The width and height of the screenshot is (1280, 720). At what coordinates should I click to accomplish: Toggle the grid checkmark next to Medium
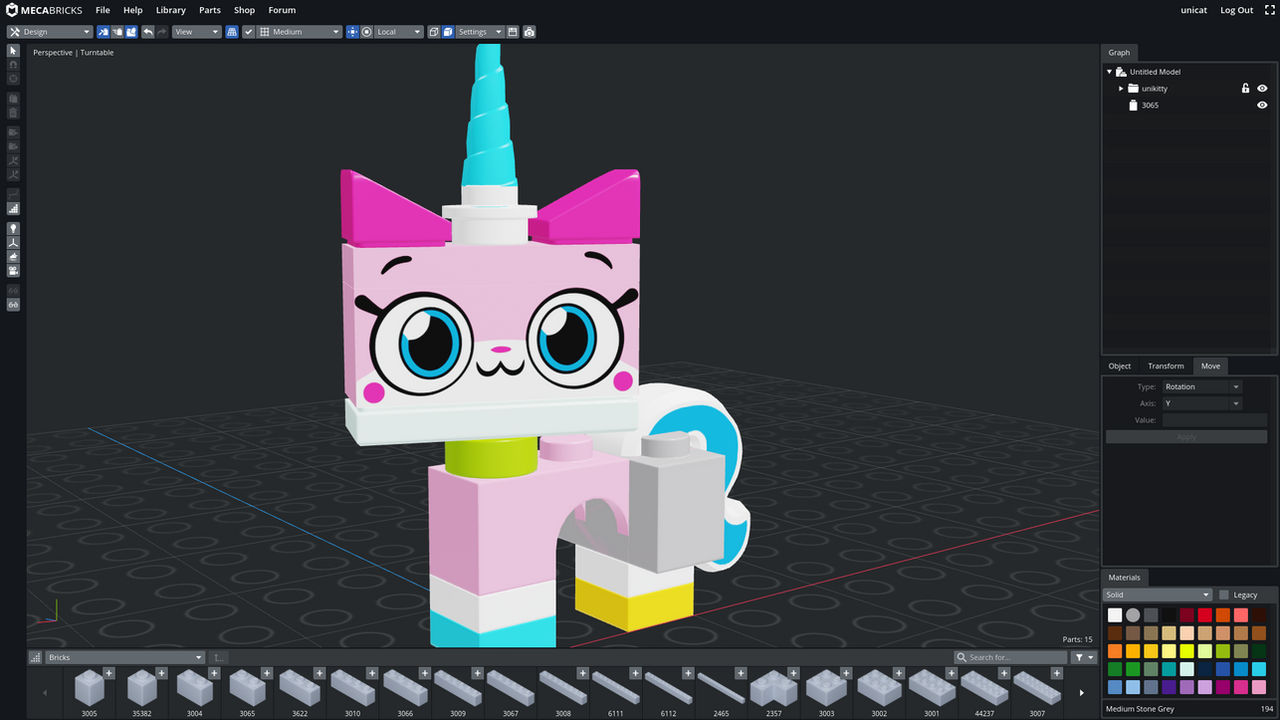[249, 32]
